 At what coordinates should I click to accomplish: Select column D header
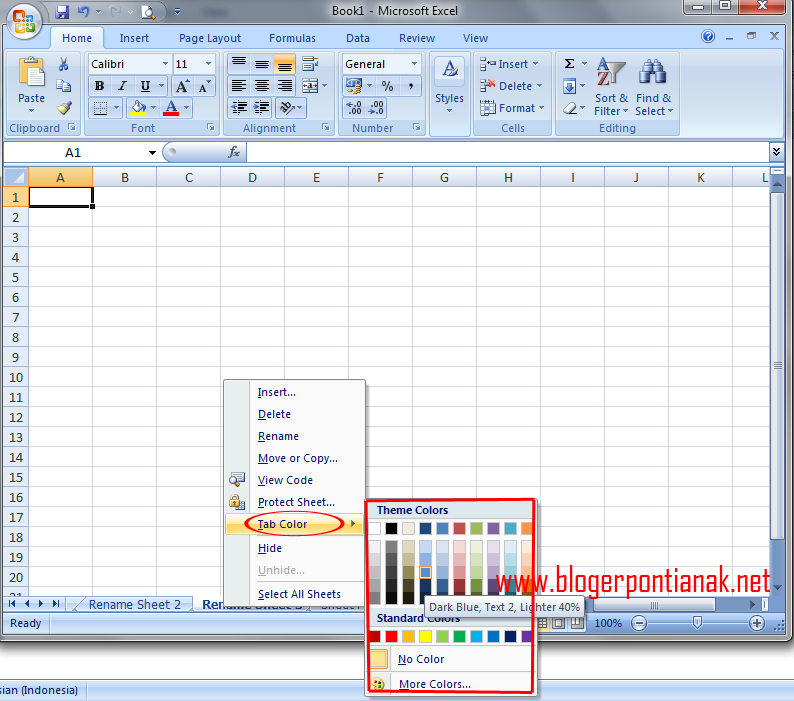[x=252, y=177]
